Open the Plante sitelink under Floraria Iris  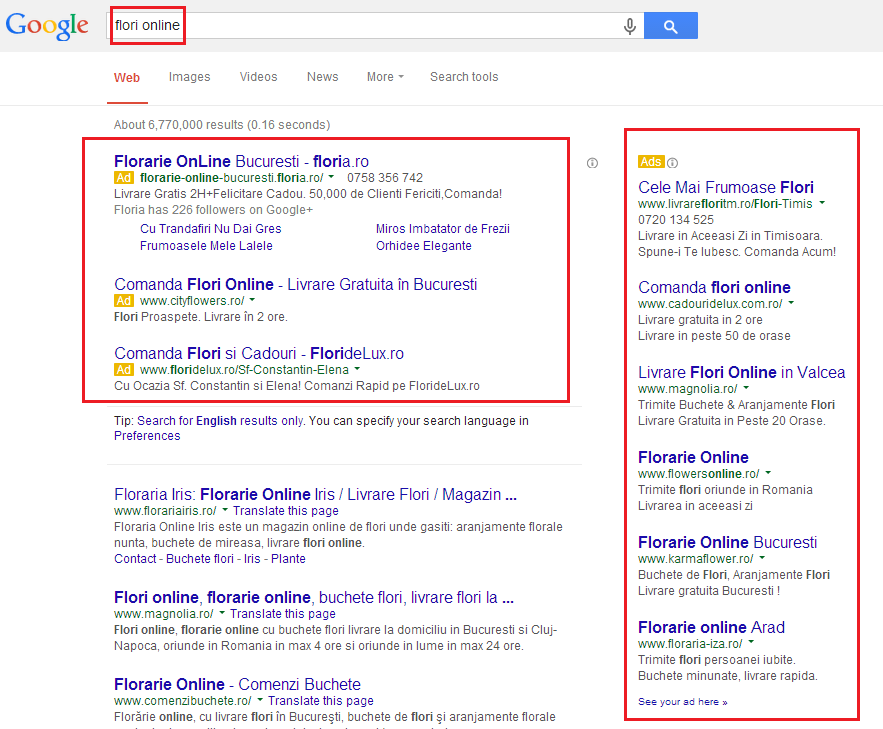[288, 558]
